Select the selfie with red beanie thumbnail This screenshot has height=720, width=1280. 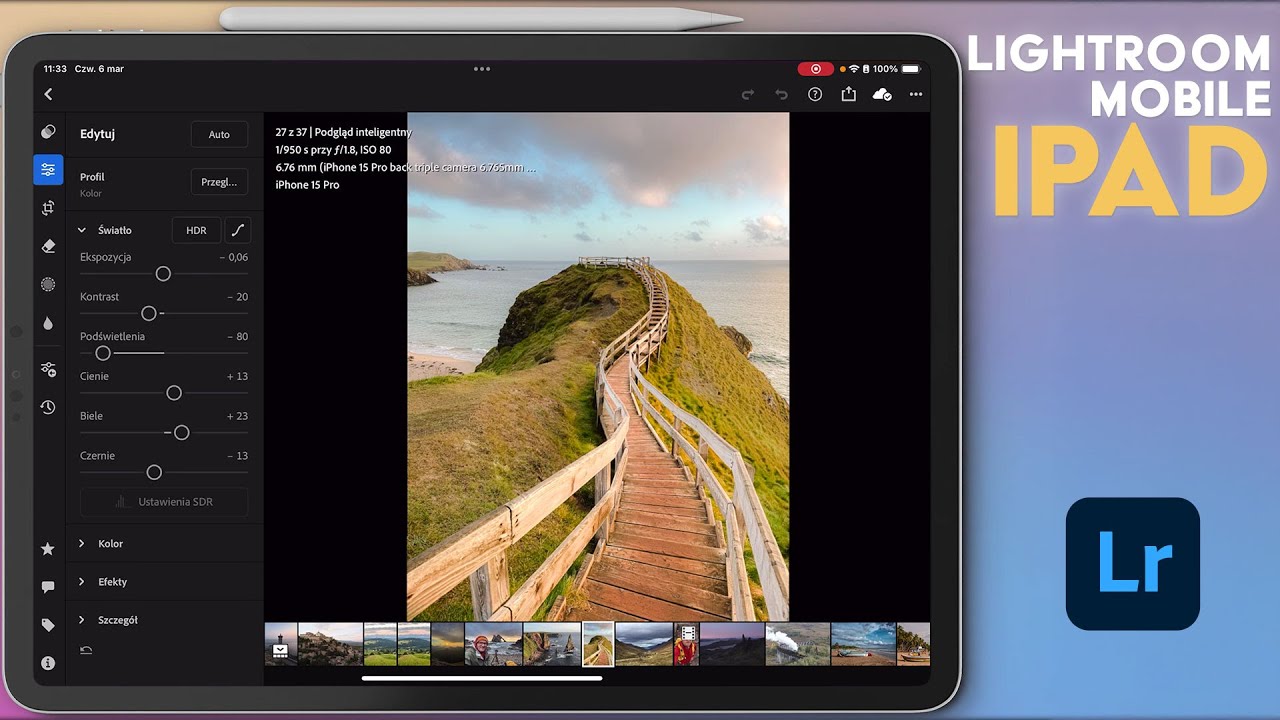pyautogui.click(x=493, y=644)
